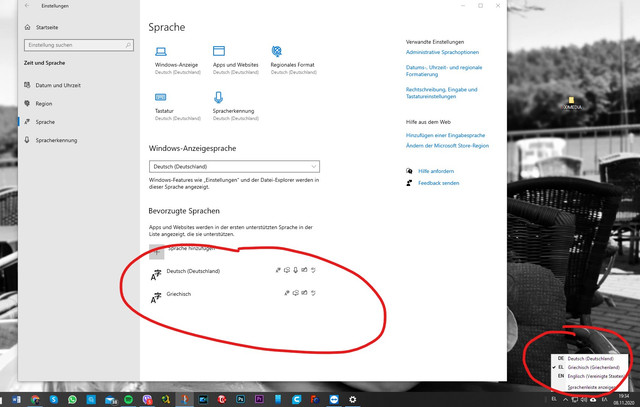The height and width of the screenshot is (407, 640).
Task: Open Datum und Uhrzeit settings
Action: pyautogui.click(x=52, y=85)
